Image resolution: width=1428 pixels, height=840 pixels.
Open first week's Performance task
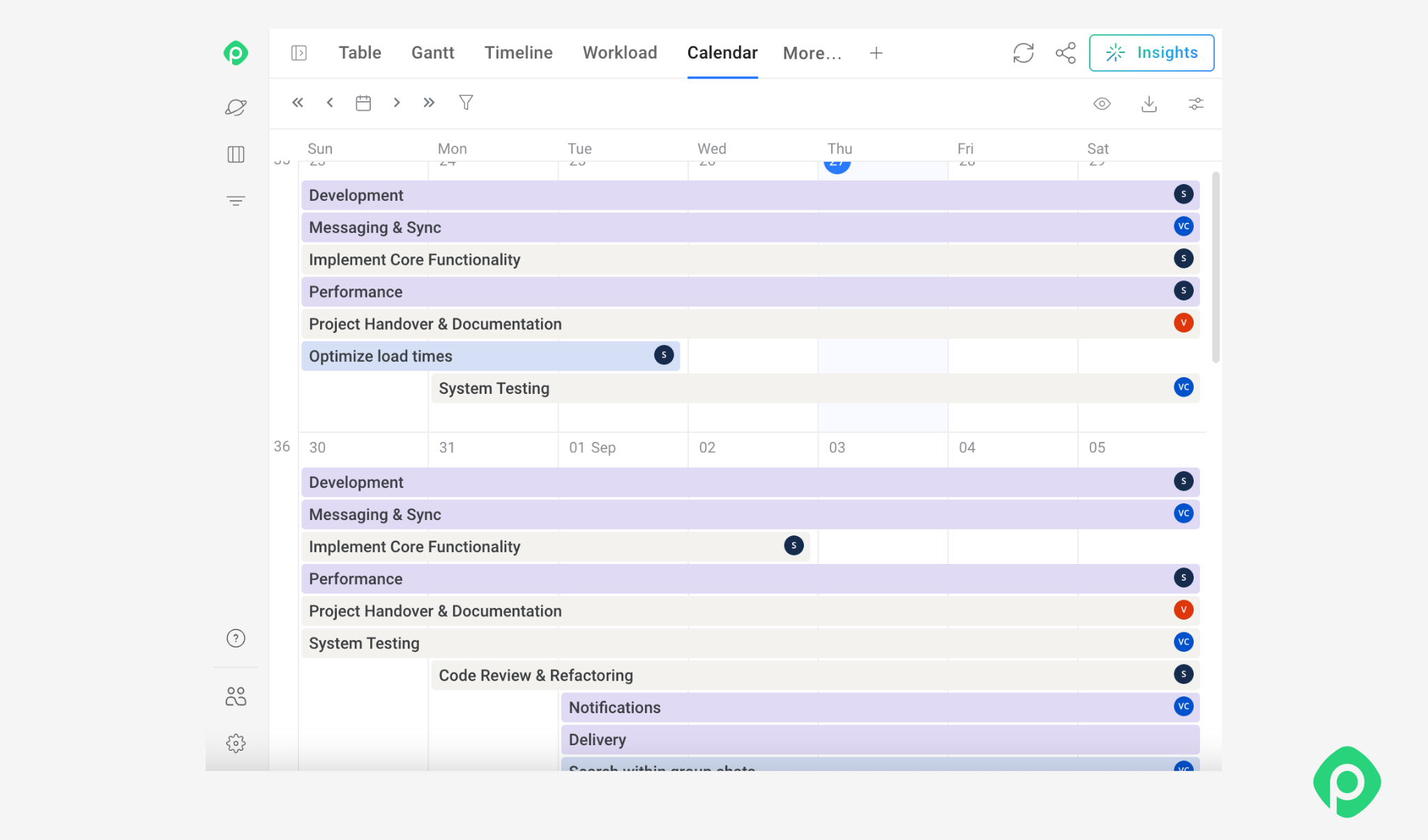pos(751,291)
